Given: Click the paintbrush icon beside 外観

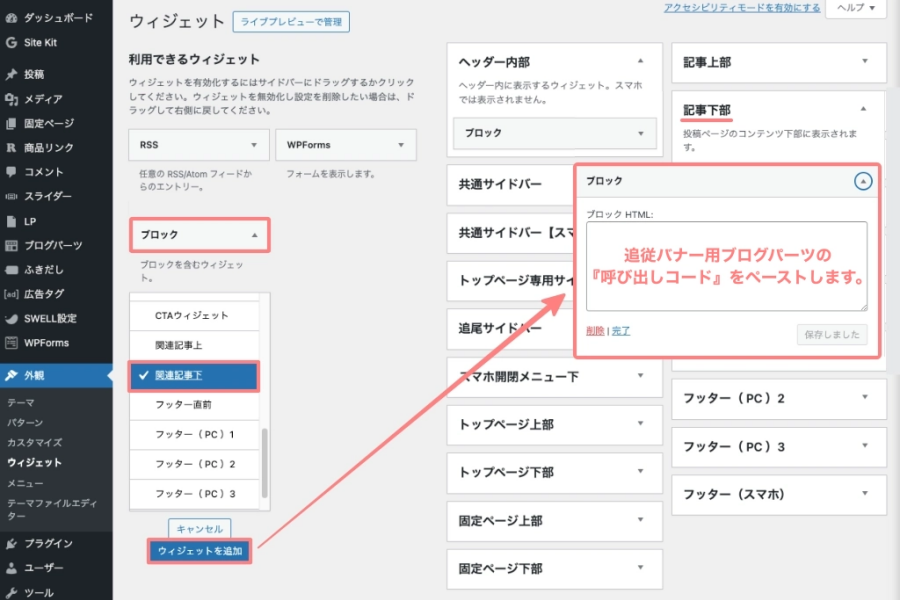Looking at the screenshot, I should click(11, 376).
